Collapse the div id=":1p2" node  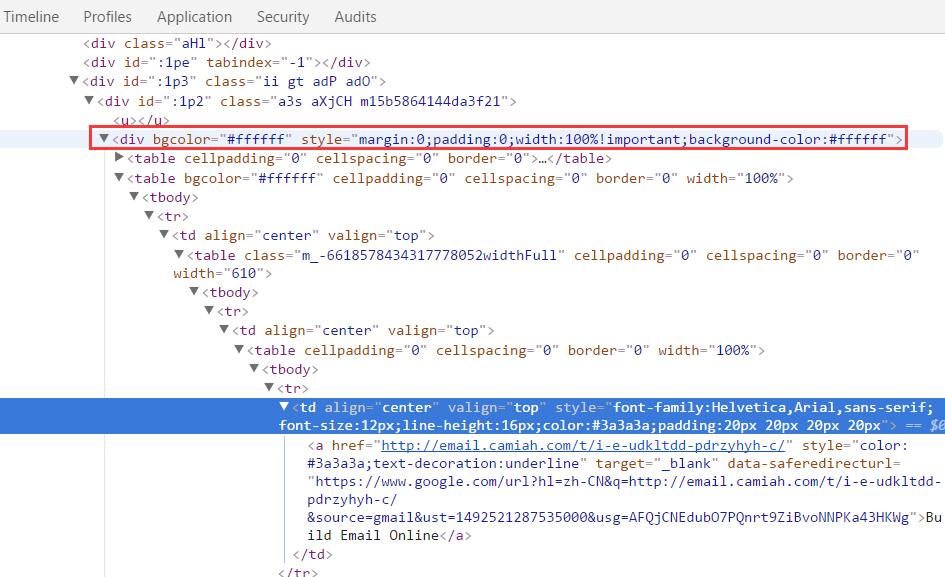pyautogui.click(x=89, y=100)
